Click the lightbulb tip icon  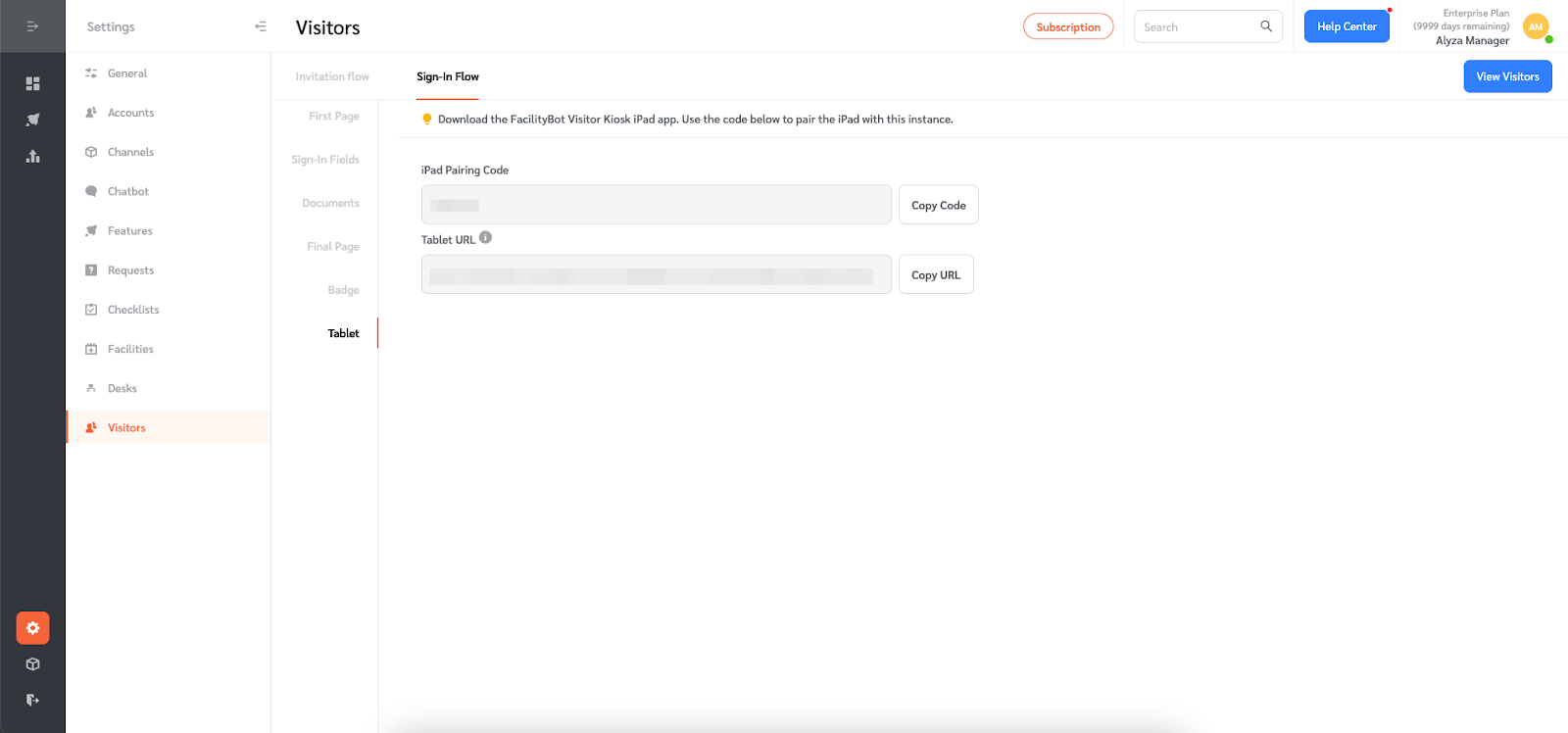coord(427,120)
